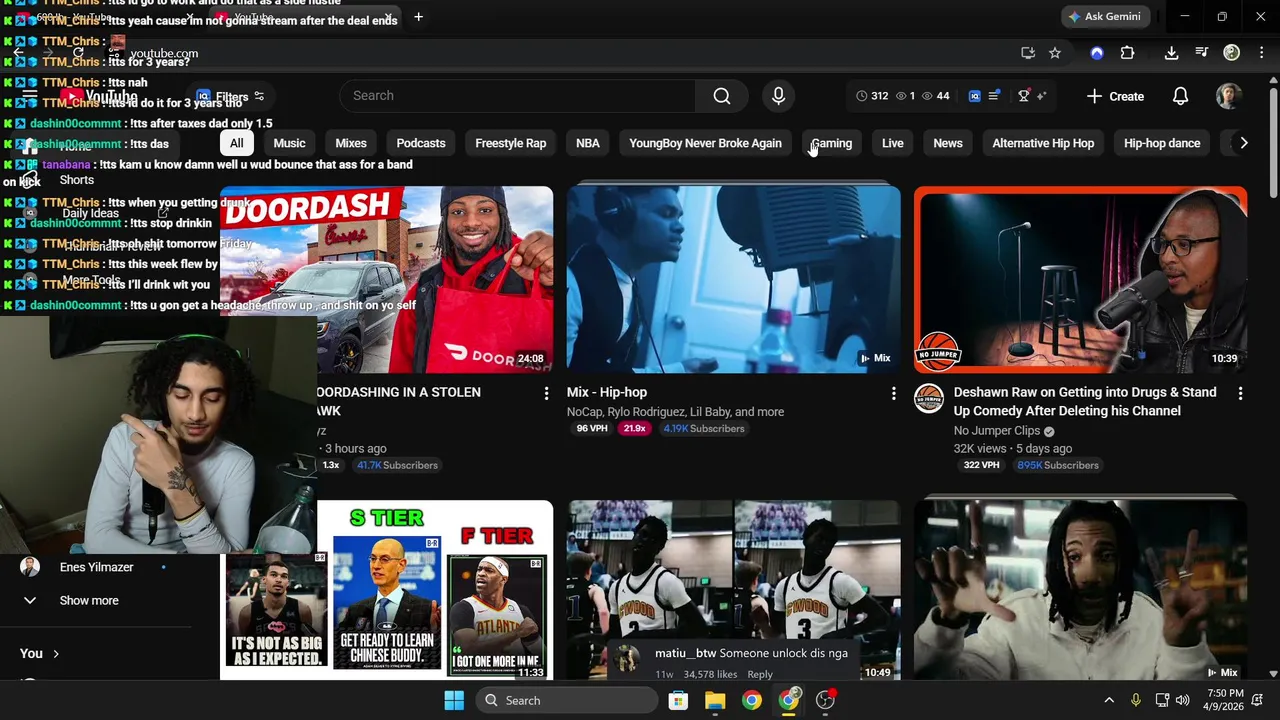The width and height of the screenshot is (1280, 720).
Task: Select the Hip-hop dance chip
Action: [x=1162, y=143]
